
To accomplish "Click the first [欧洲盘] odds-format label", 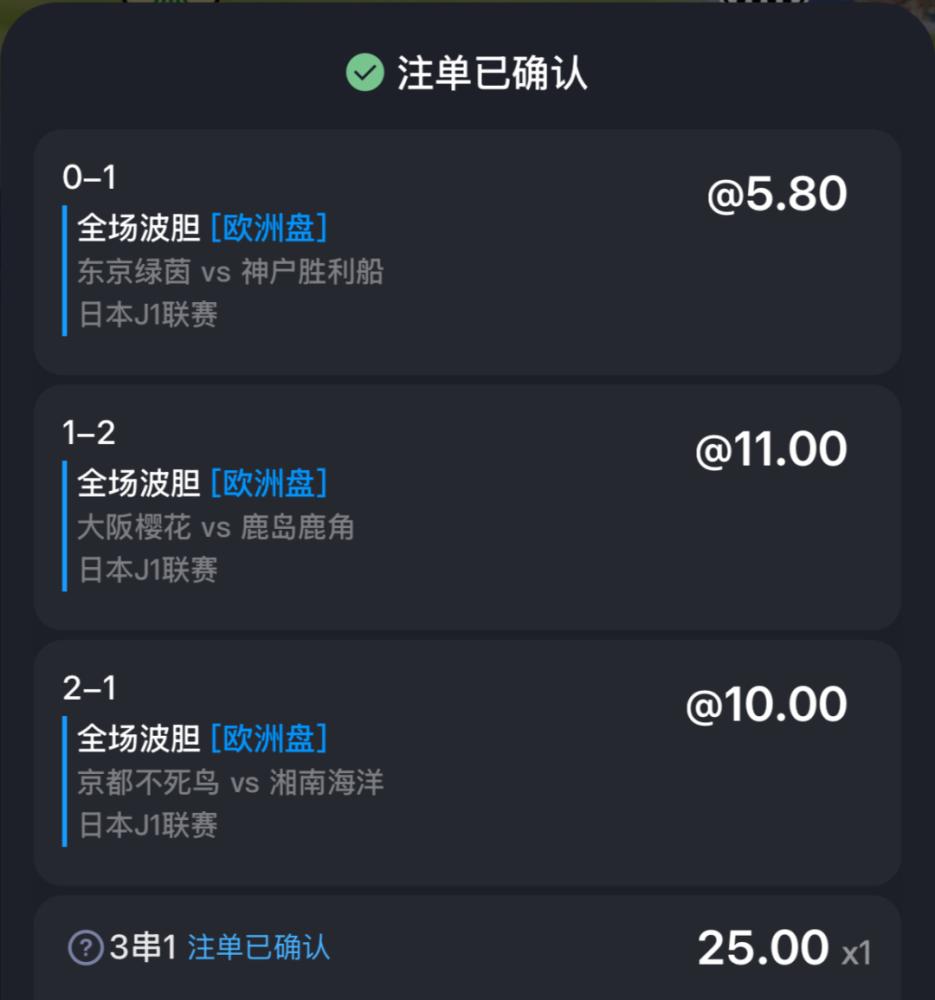I will 269,228.
